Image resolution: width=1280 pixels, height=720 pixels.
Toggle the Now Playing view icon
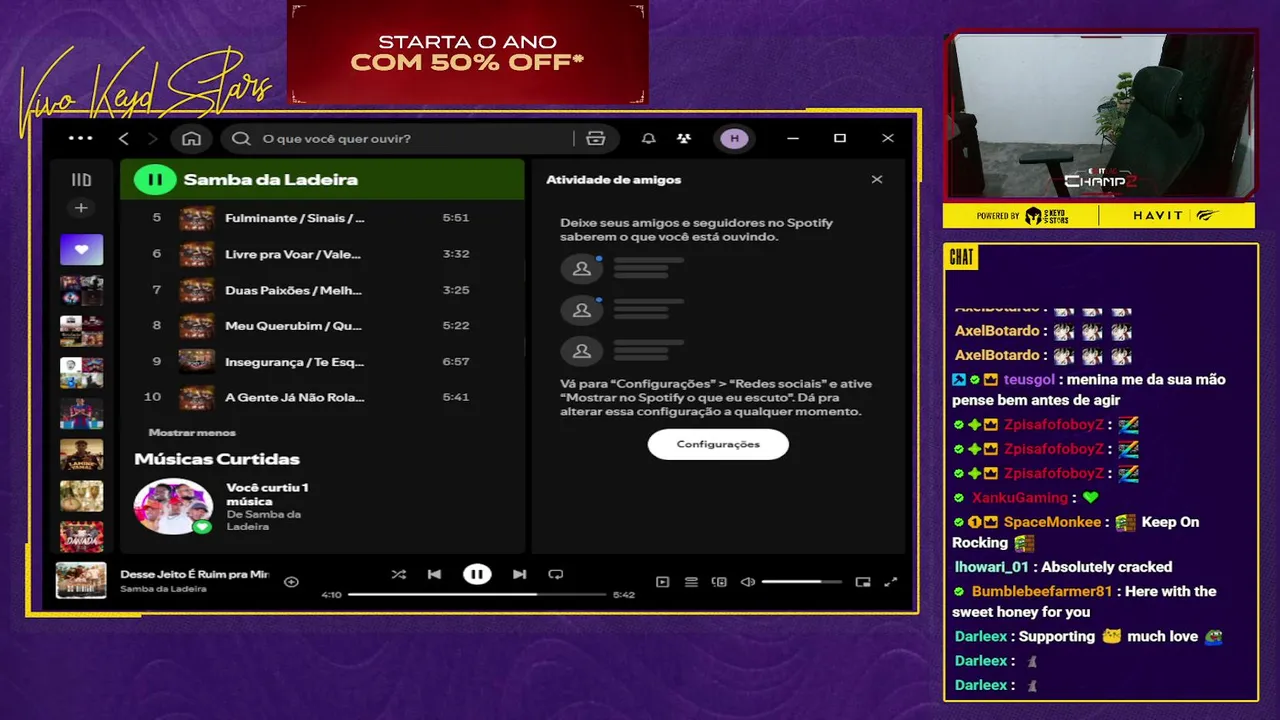[x=662, y=582]
